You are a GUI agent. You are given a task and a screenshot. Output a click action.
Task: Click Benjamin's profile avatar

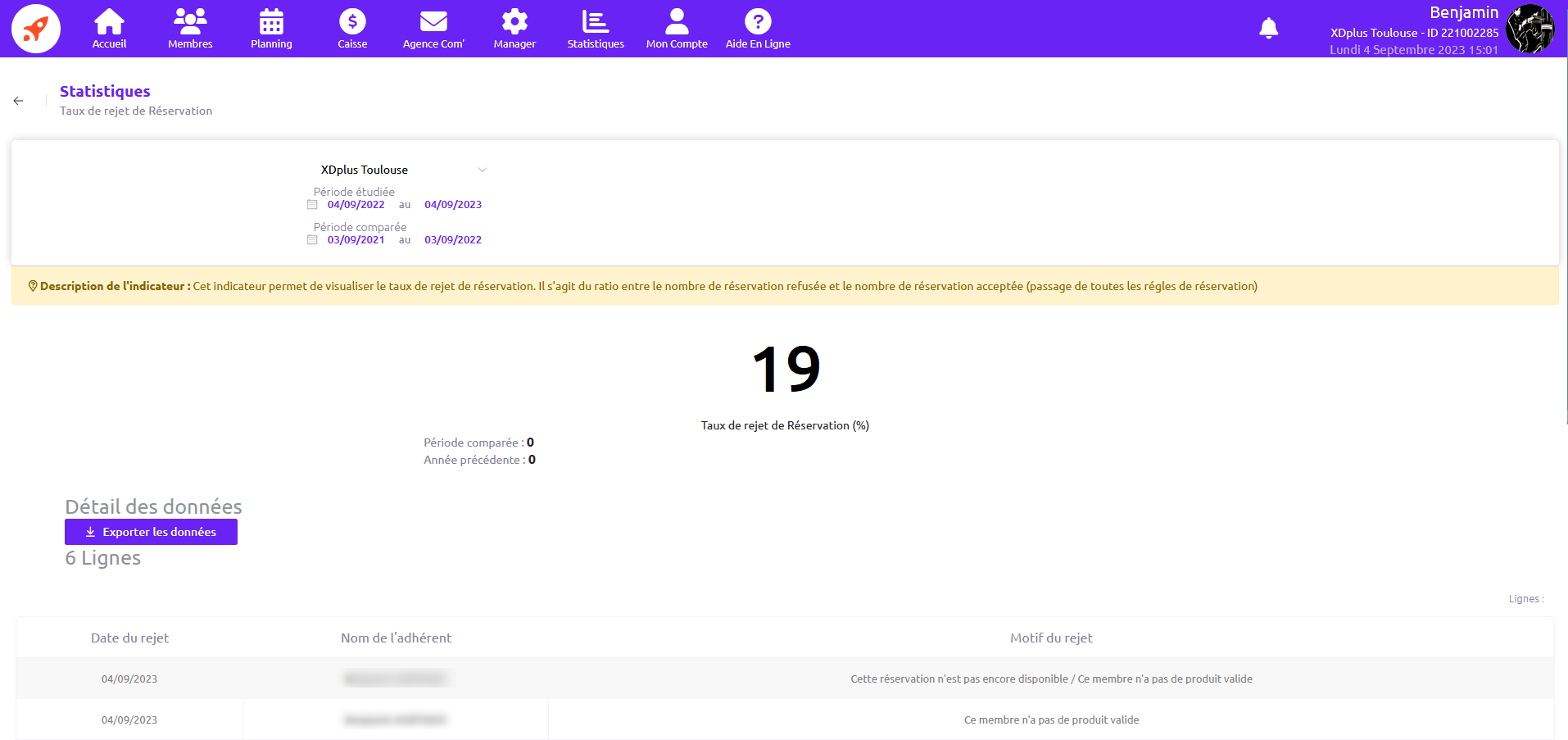[1529, 29]
